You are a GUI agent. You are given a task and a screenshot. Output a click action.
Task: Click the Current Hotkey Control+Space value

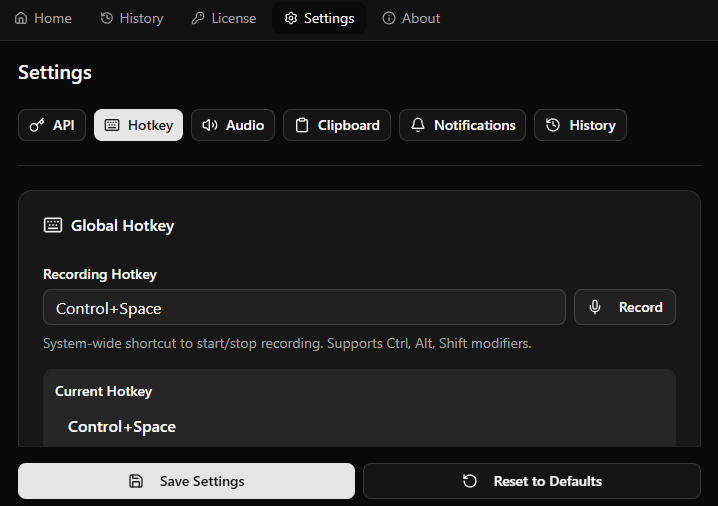click(122, 427)
